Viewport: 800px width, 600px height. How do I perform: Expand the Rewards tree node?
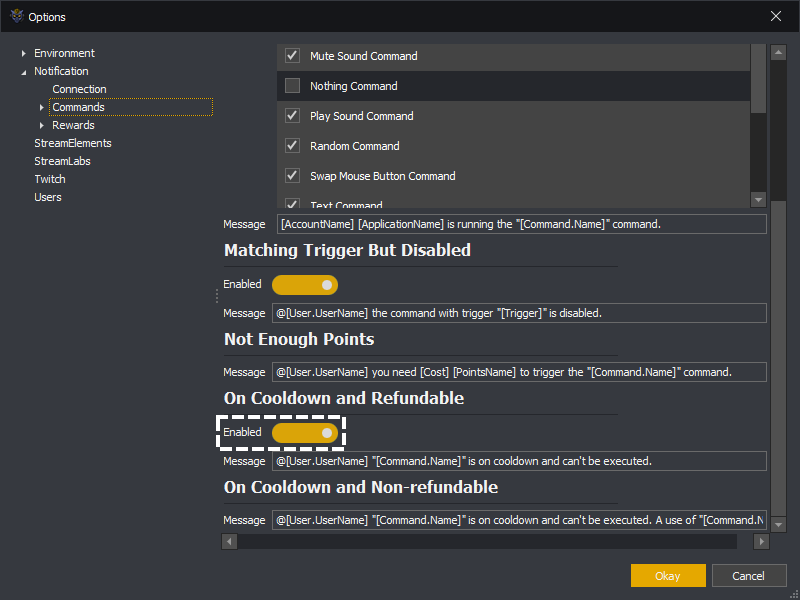point(42,125)
